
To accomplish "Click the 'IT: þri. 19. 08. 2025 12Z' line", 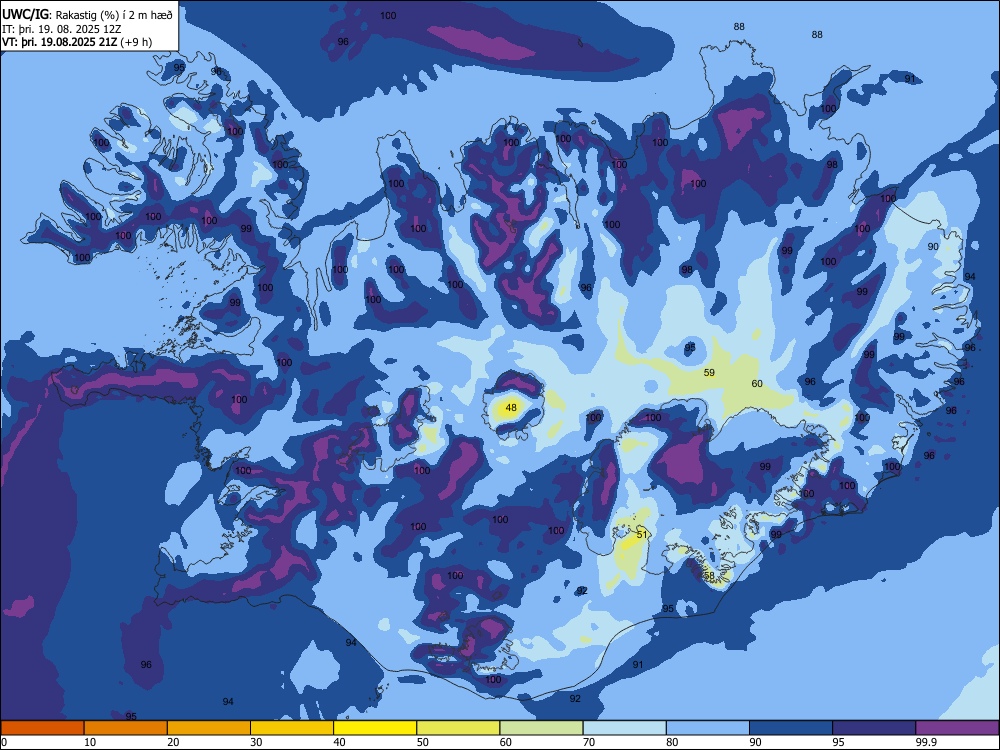I will (61, 29).
